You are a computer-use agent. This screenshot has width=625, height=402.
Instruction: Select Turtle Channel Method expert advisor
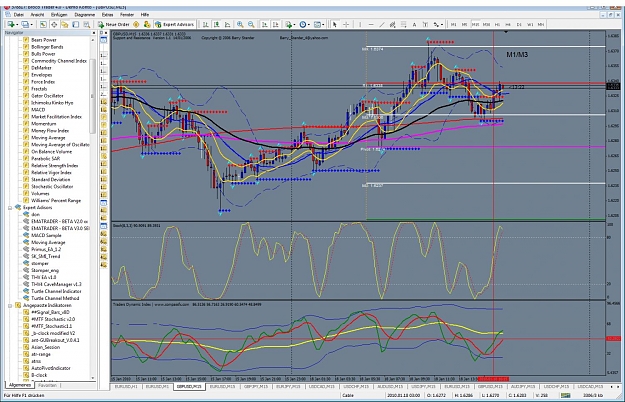coord(55,298)
